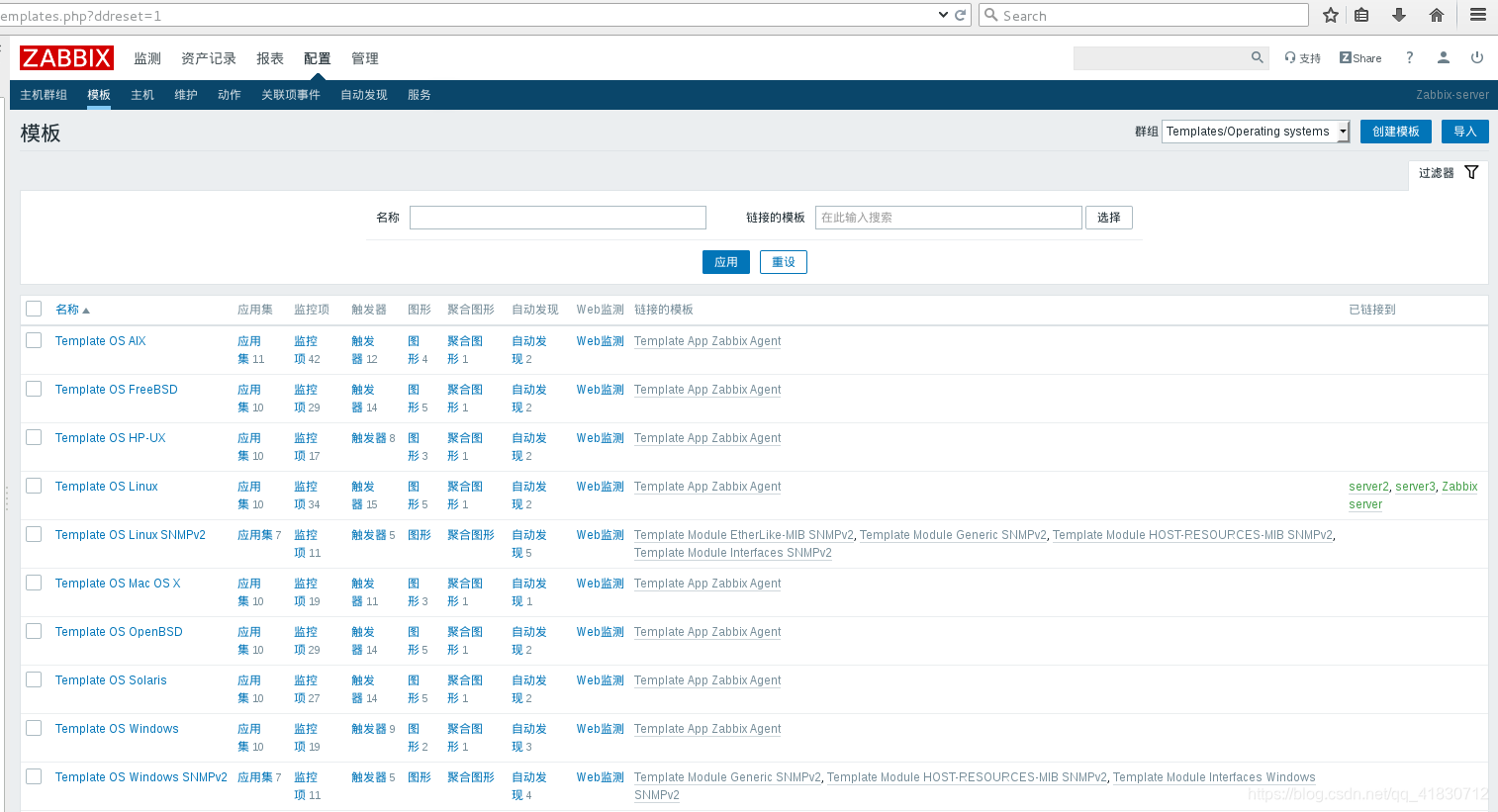Open Template Module EtherLike-MIB SNMPv2 link
Viewport: 1498px width, 812px height.
tap(744, 535)
